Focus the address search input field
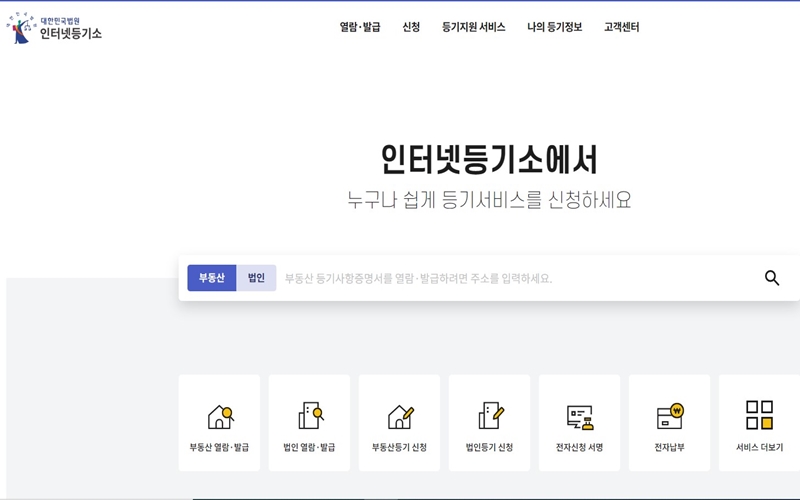800x500 pixels. 518,279
